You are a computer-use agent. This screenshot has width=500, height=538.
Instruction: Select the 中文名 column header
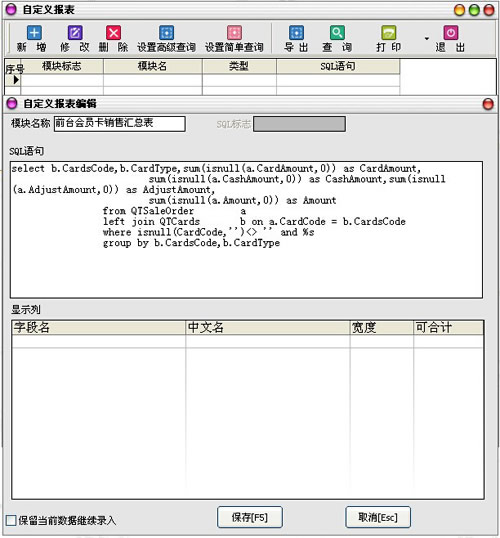(x=268, y=327)
